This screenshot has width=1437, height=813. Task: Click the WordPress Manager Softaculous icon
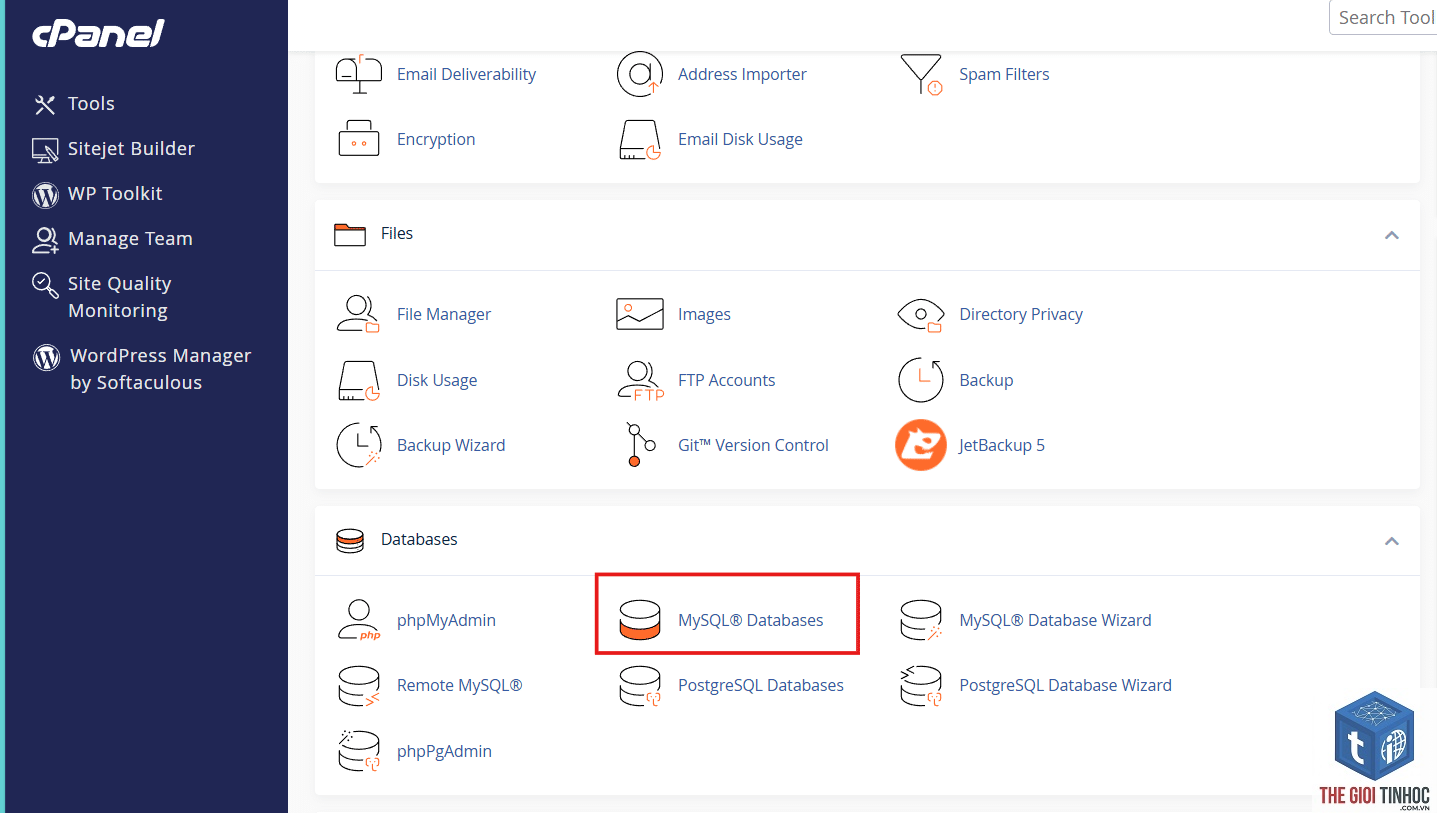click(46, 357)
